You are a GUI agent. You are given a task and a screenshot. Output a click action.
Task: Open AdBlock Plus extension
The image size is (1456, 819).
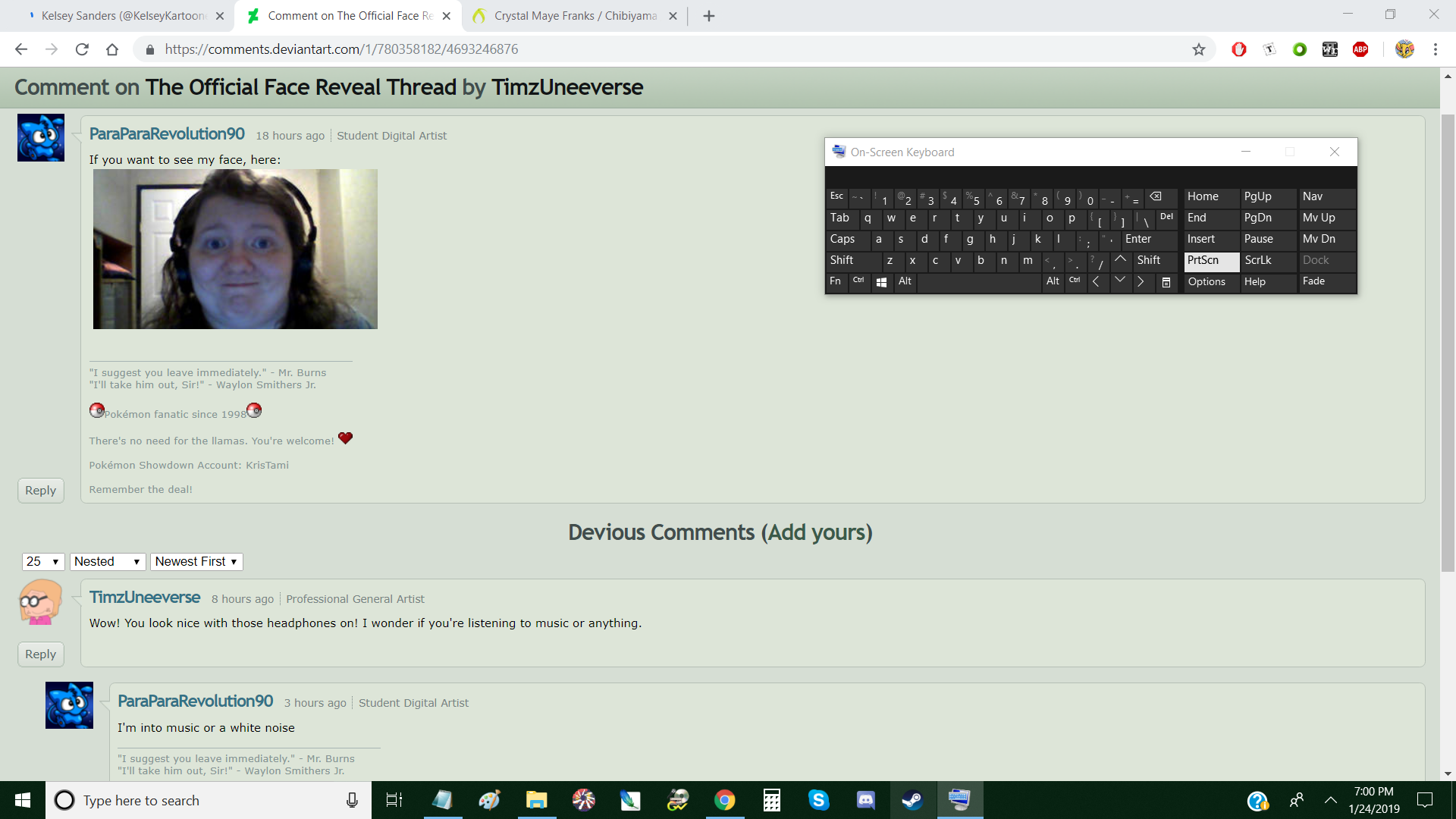[1360, 49]
